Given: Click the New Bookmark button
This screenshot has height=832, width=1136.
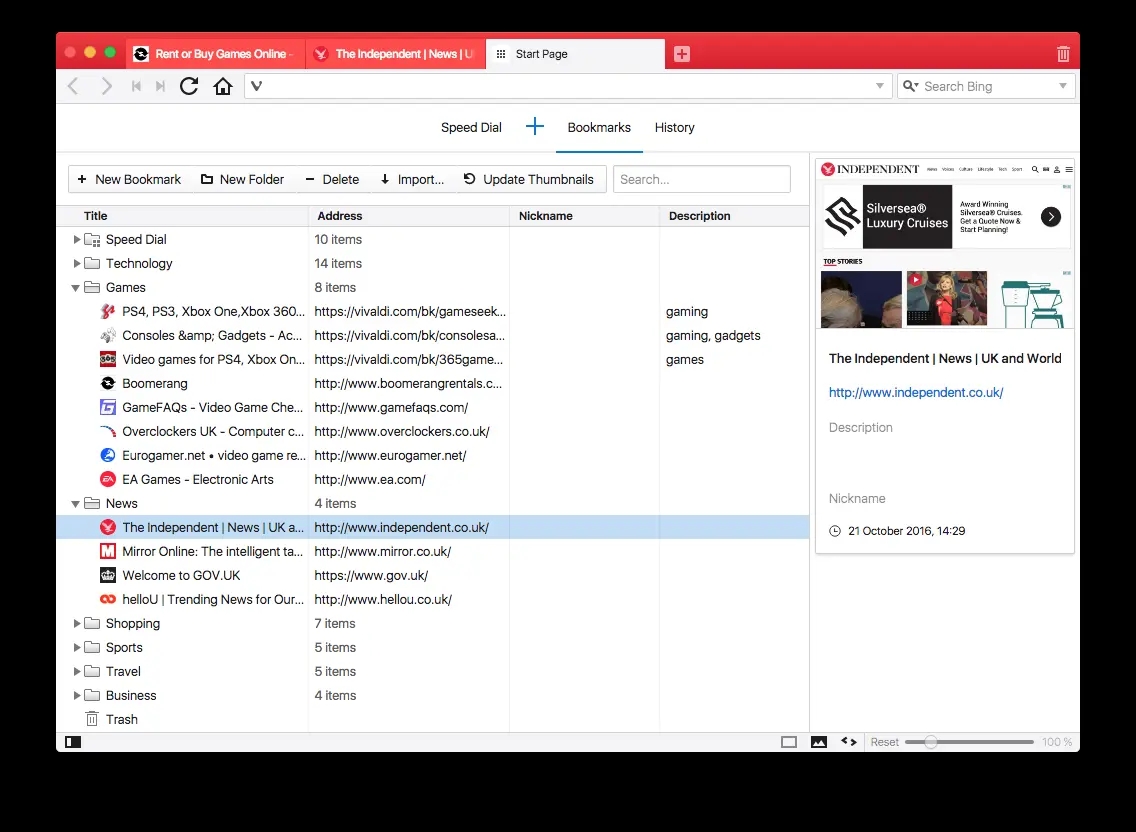Looking at the screenshot, I should [x=130, y=179].
